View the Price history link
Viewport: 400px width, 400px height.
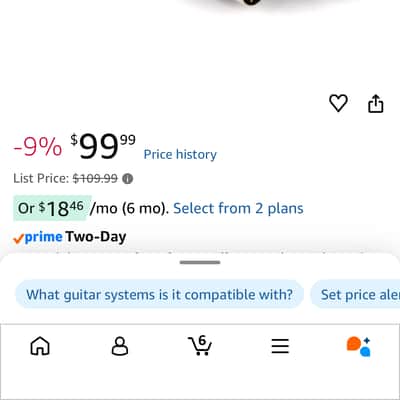click(180, 154)
